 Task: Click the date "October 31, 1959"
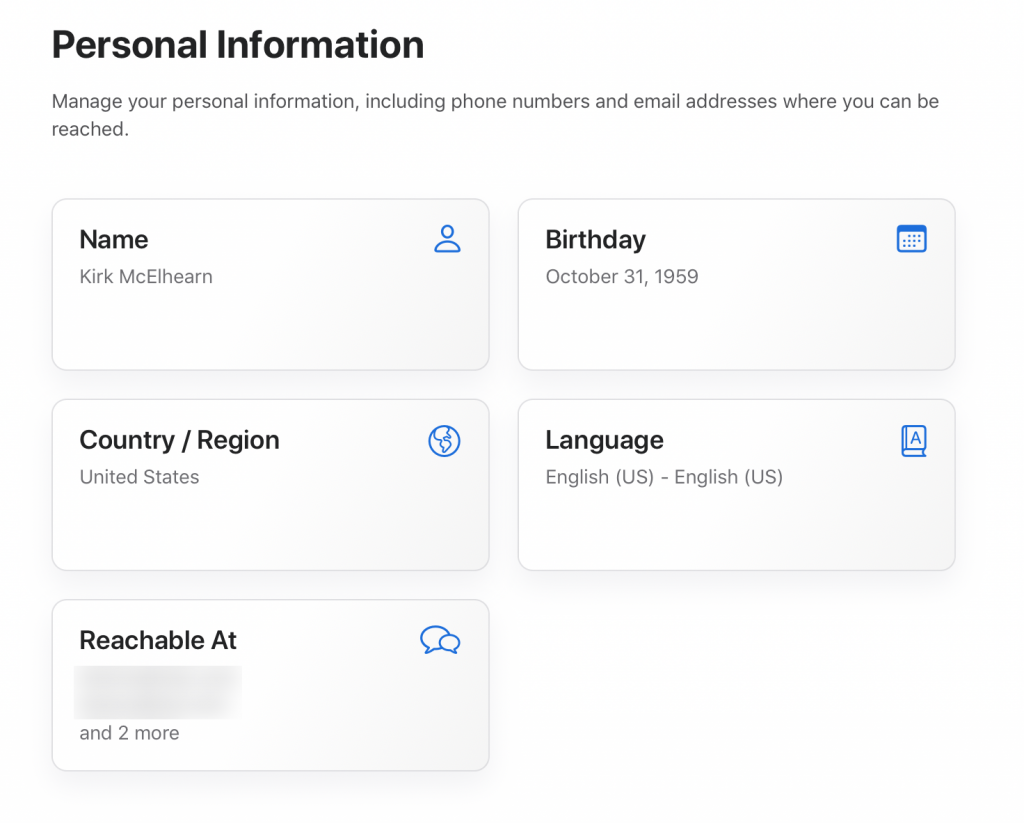tap(621, 277)
